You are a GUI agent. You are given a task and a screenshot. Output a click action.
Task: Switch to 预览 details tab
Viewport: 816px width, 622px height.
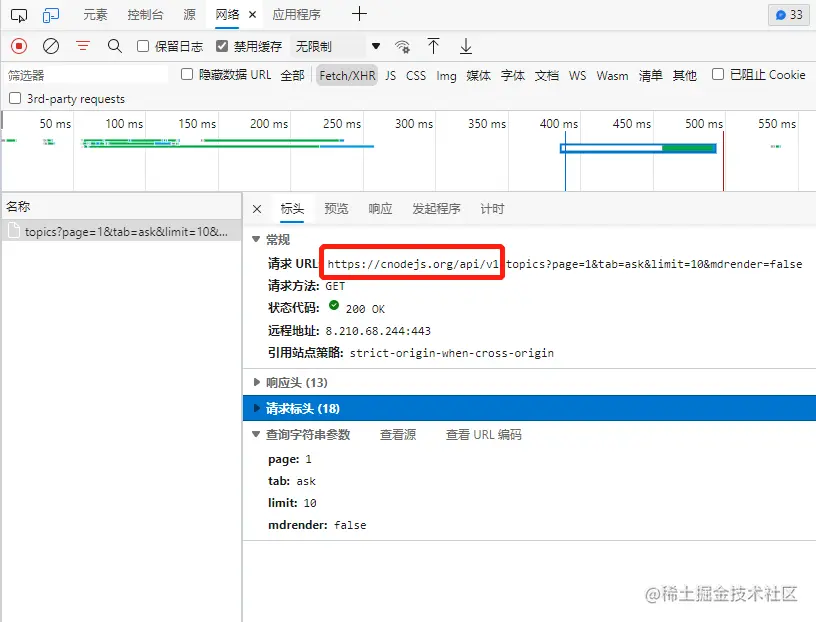pos(336,209)
